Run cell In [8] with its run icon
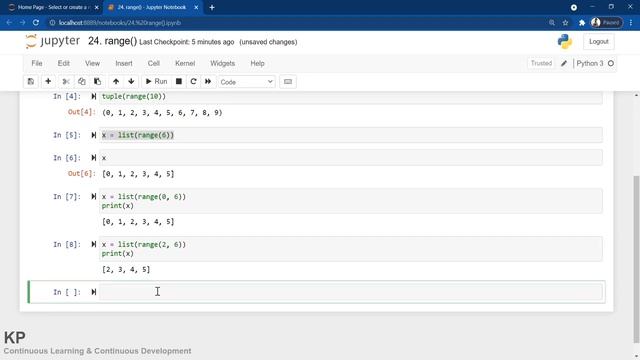The height and width of the screenshot is (360, 640). (x=93, y=244)
